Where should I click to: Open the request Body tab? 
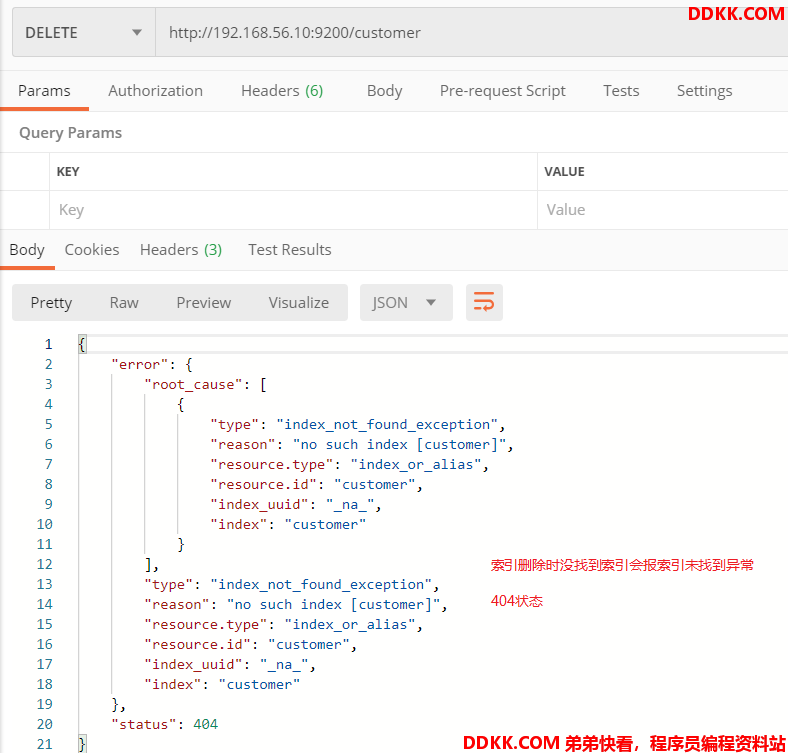[x=384, y=91]
